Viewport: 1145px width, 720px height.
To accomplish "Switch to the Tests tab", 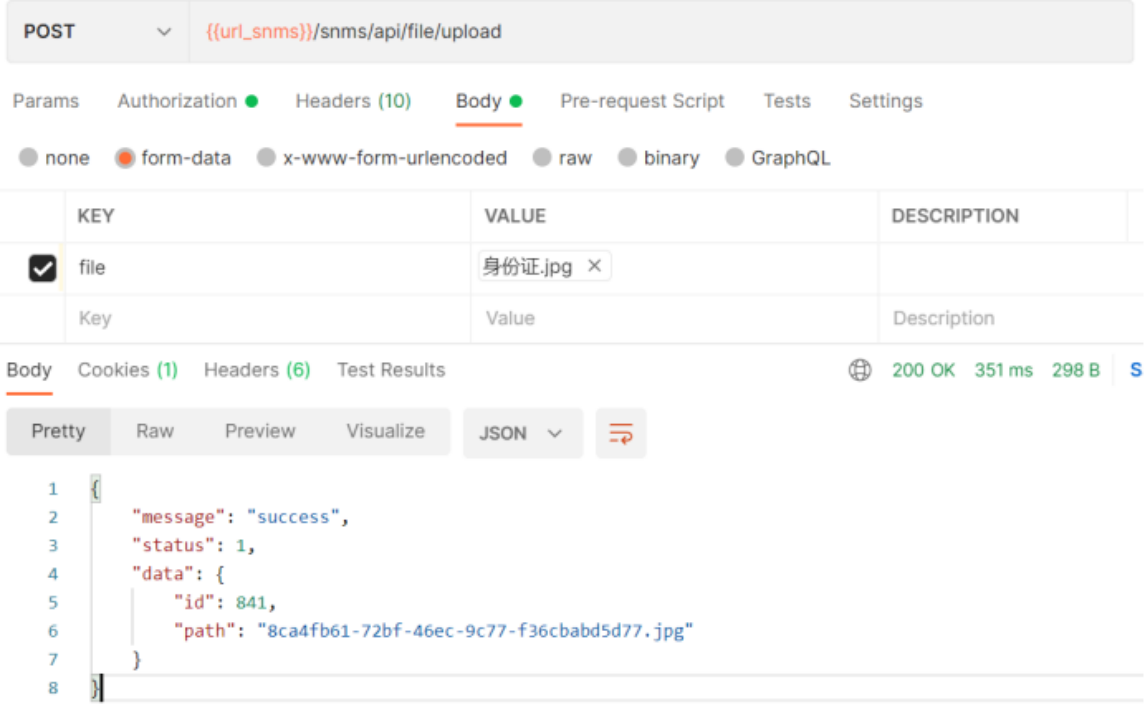I will 787,101.
